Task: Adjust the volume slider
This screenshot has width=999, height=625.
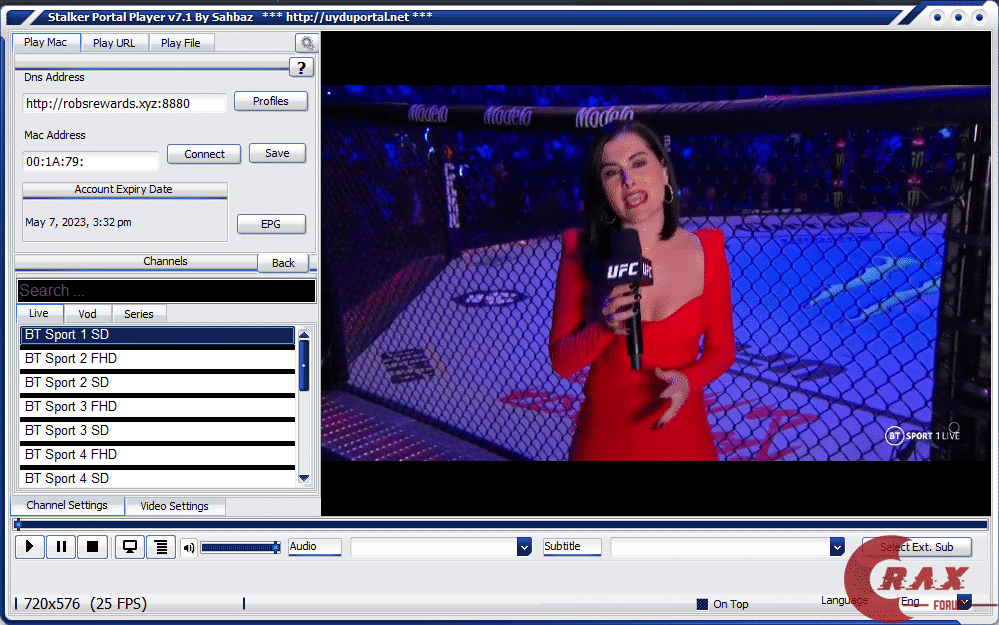Action: coord(240,547)
